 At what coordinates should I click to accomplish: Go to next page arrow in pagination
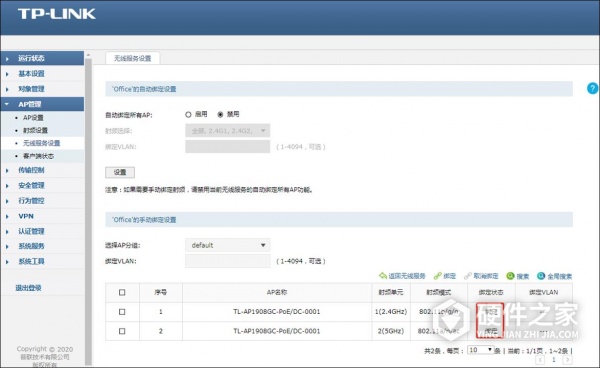[568, 360]
